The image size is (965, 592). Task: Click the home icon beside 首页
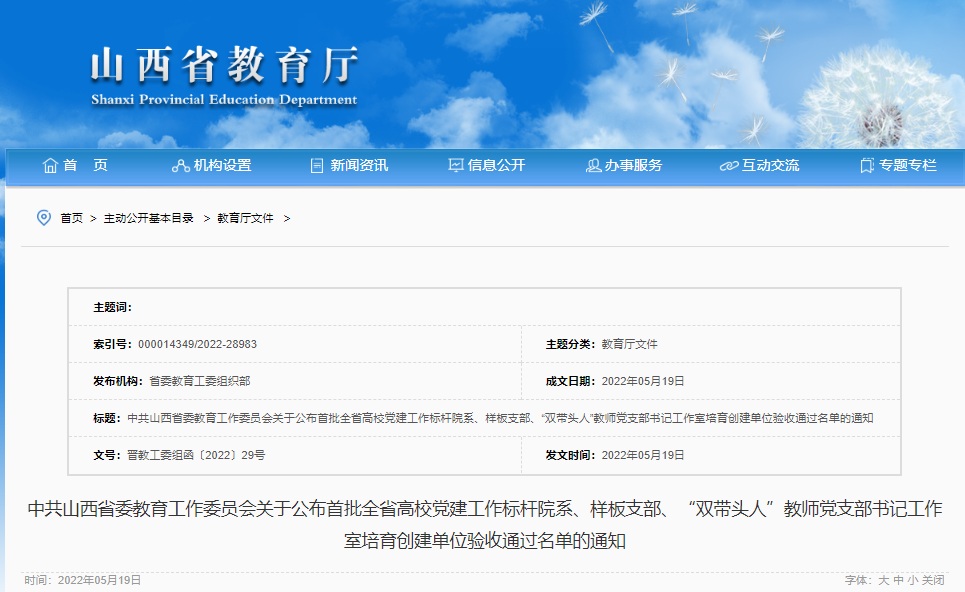(50, 166)
